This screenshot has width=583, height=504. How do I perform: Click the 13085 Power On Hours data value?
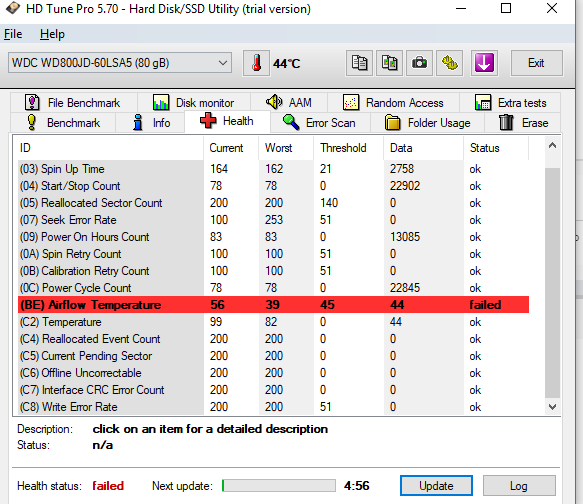click(405, 237)
